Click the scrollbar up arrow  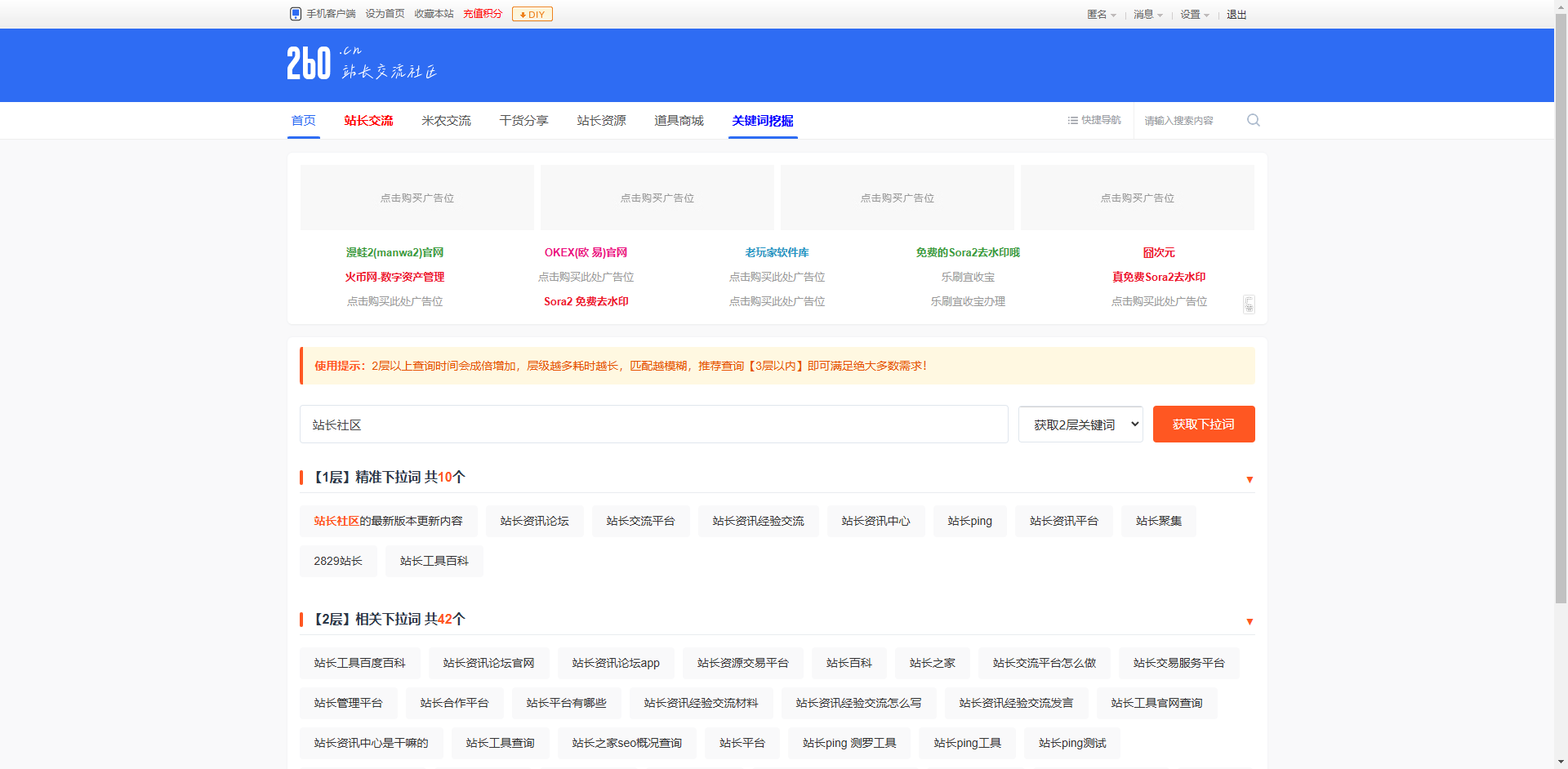pos(1561,6)
